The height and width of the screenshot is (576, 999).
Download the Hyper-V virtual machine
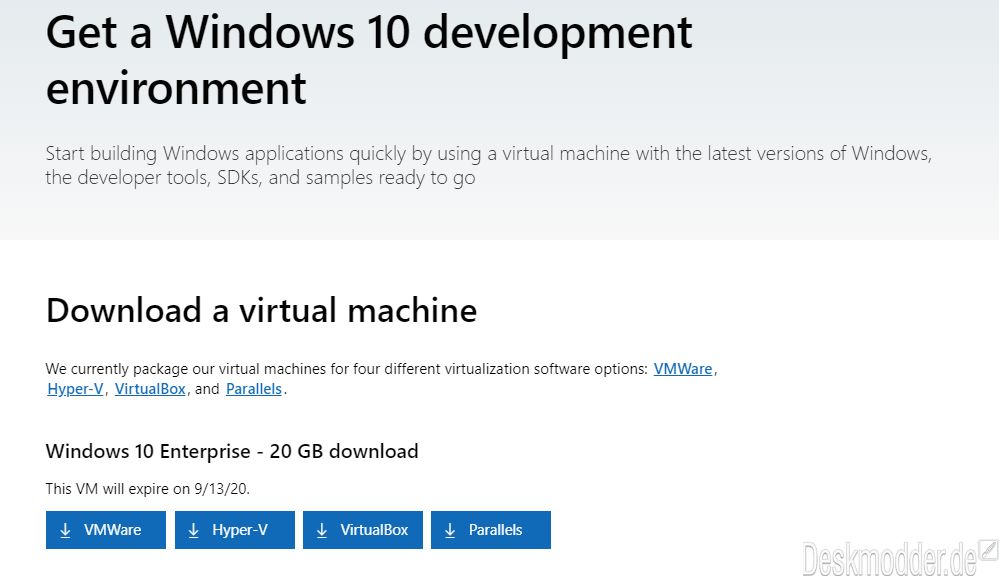[234, 530]
